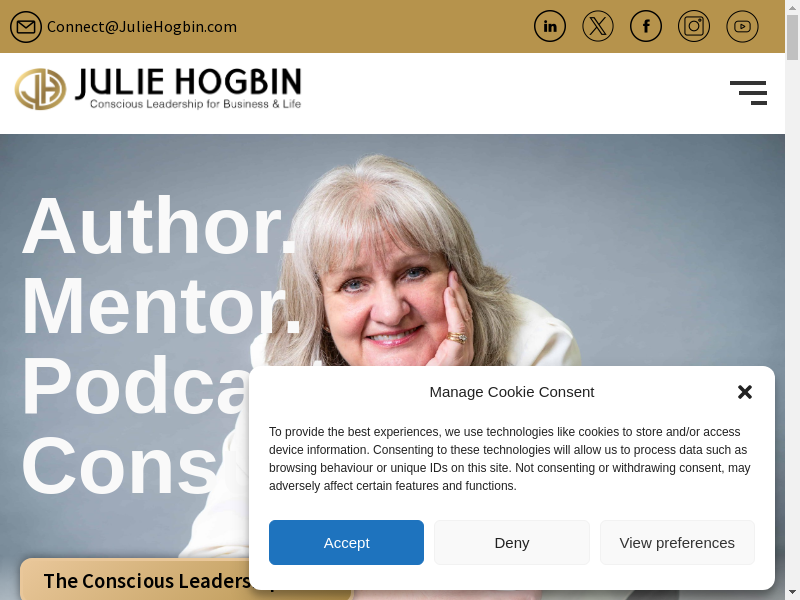Screen dimensions: 800x600
Task: Accept cookies in consent dialog
Action: 346,542
